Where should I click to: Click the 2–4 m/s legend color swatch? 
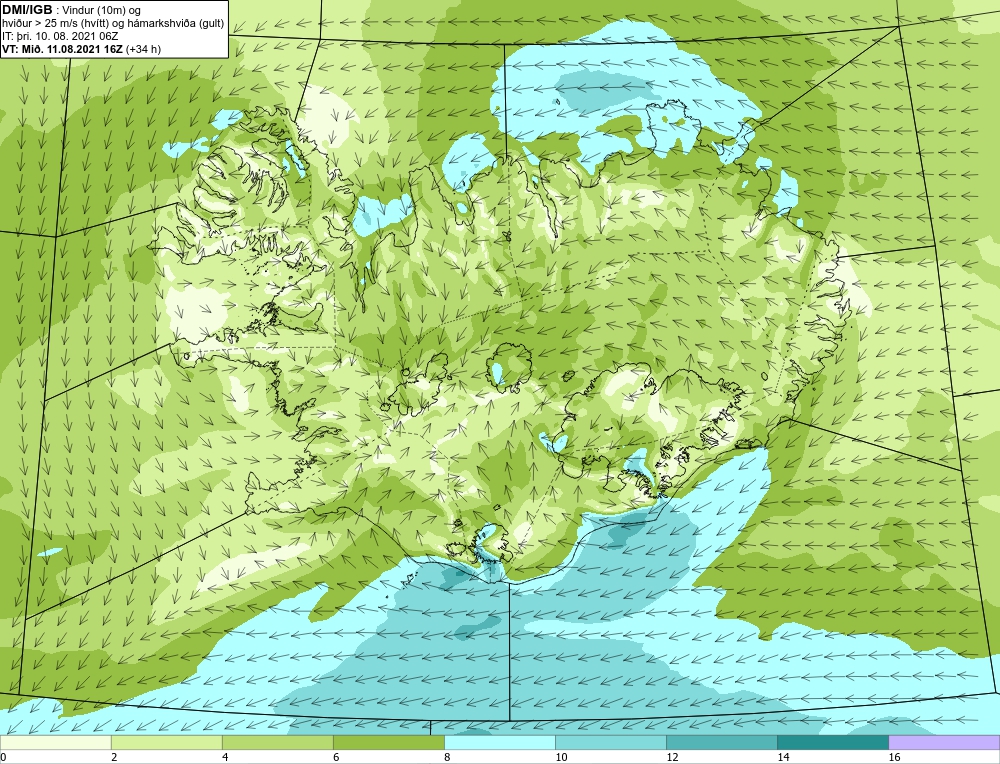166,742
